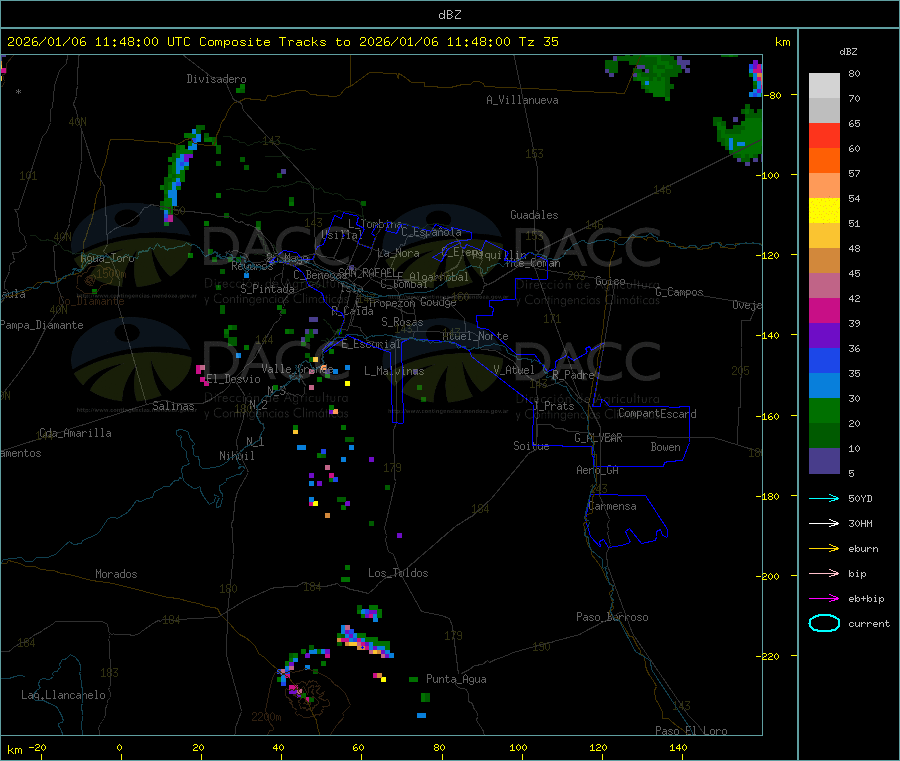Click the UTC Composite Tracks timestamp header

pos(283,42)
